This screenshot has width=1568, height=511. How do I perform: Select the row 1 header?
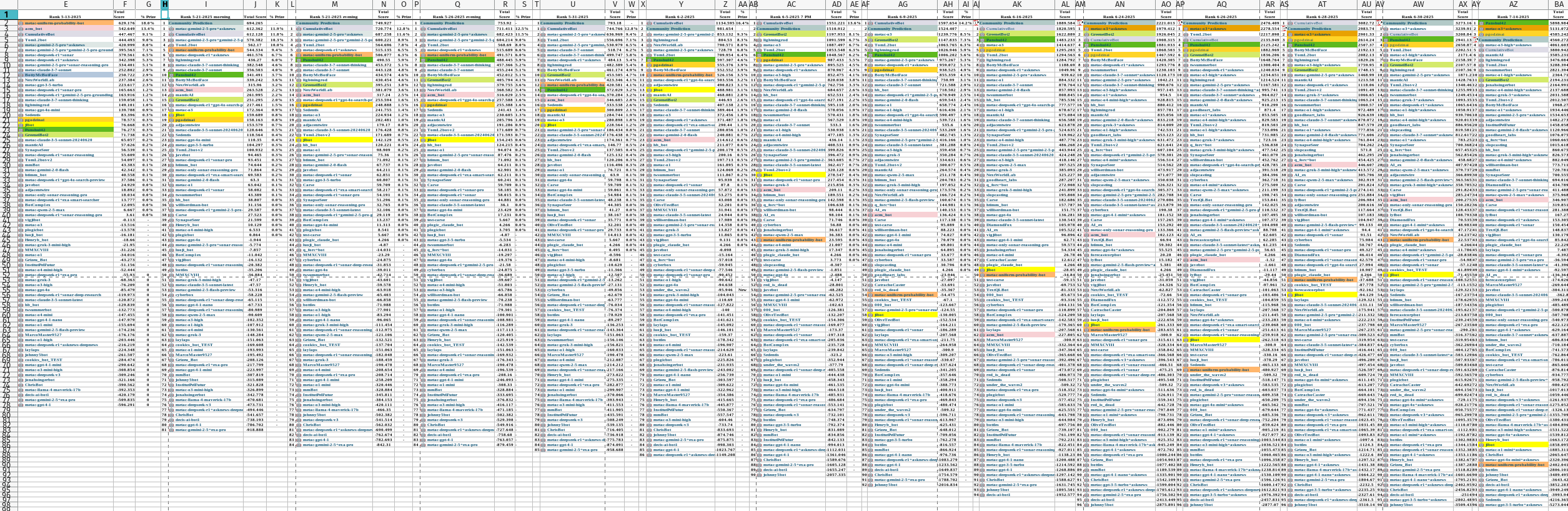click(9, 14)
